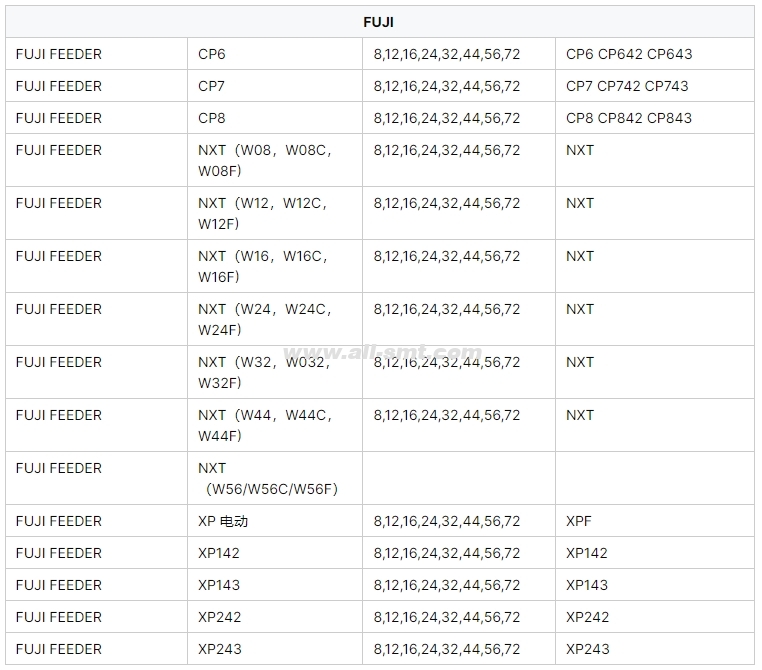Select the XP243 machine cell in last column

tap(655, 649)
